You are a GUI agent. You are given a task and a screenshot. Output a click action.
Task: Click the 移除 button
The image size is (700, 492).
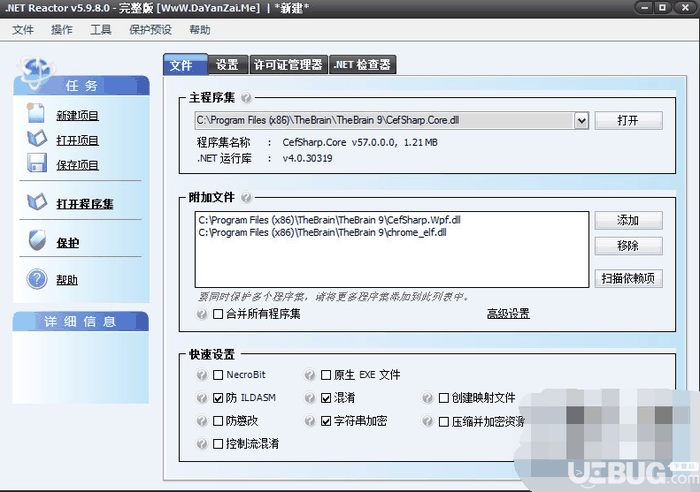click(x=628, y=246)
